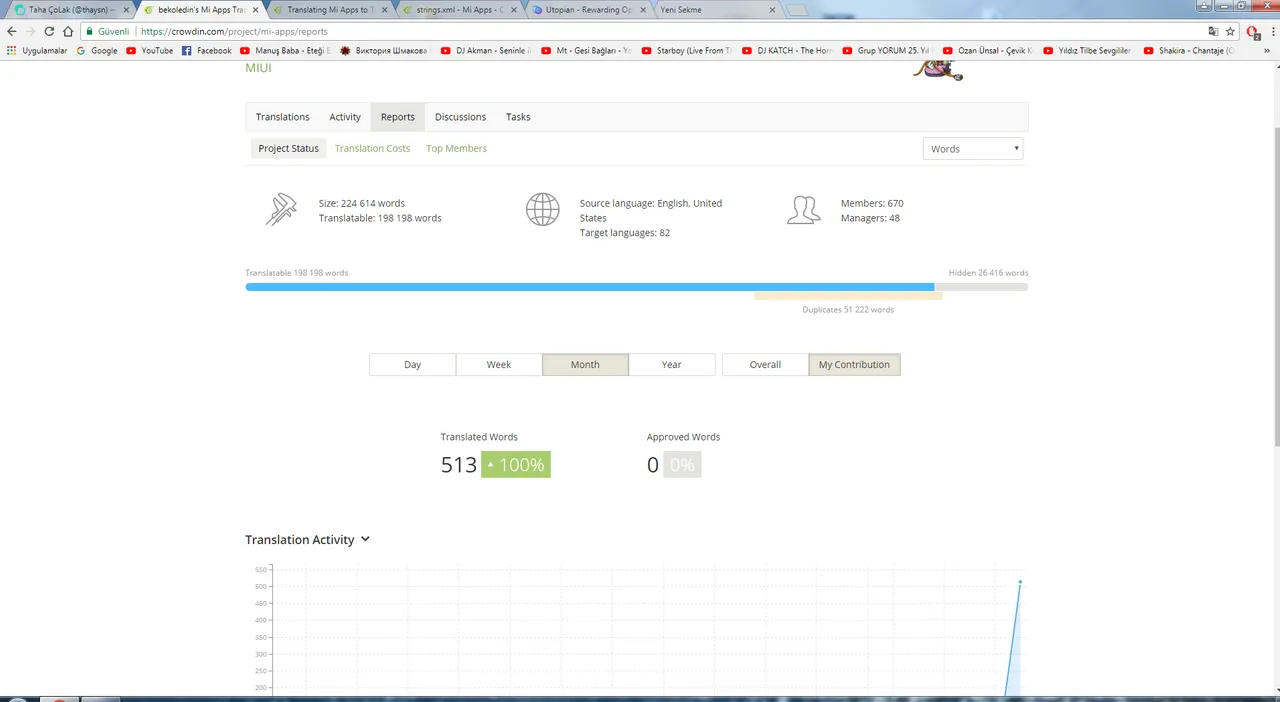Screen dimensions: 1280x702
Task: Click the chart peak data point
Action: [1020, 582]
